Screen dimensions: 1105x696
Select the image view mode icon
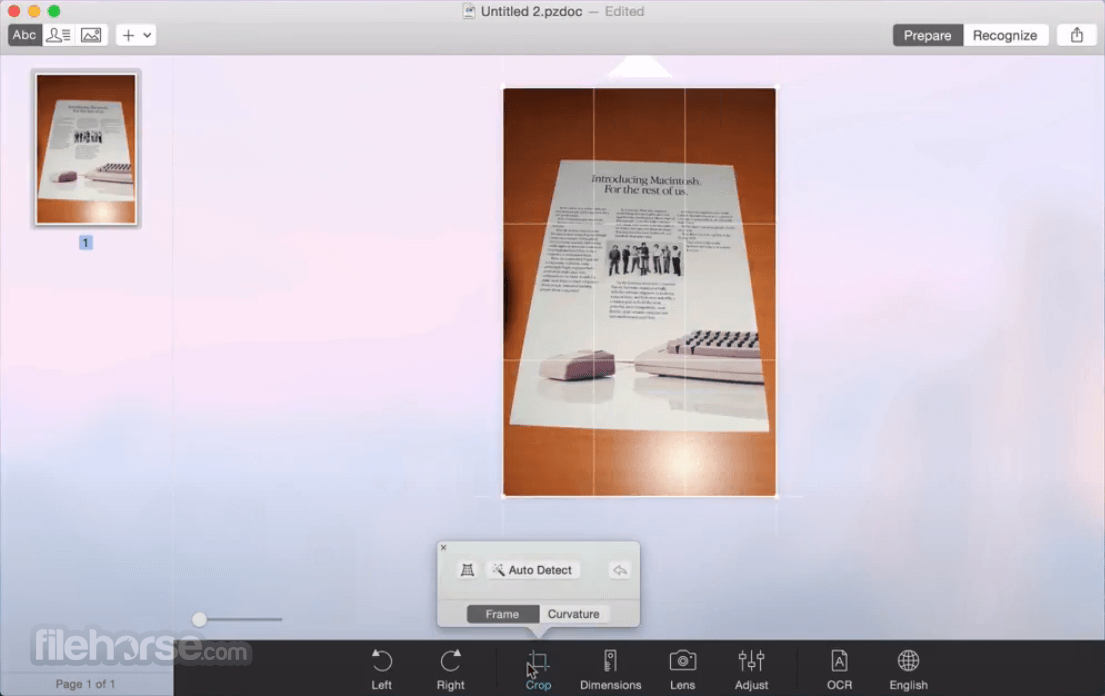[91, 35]
